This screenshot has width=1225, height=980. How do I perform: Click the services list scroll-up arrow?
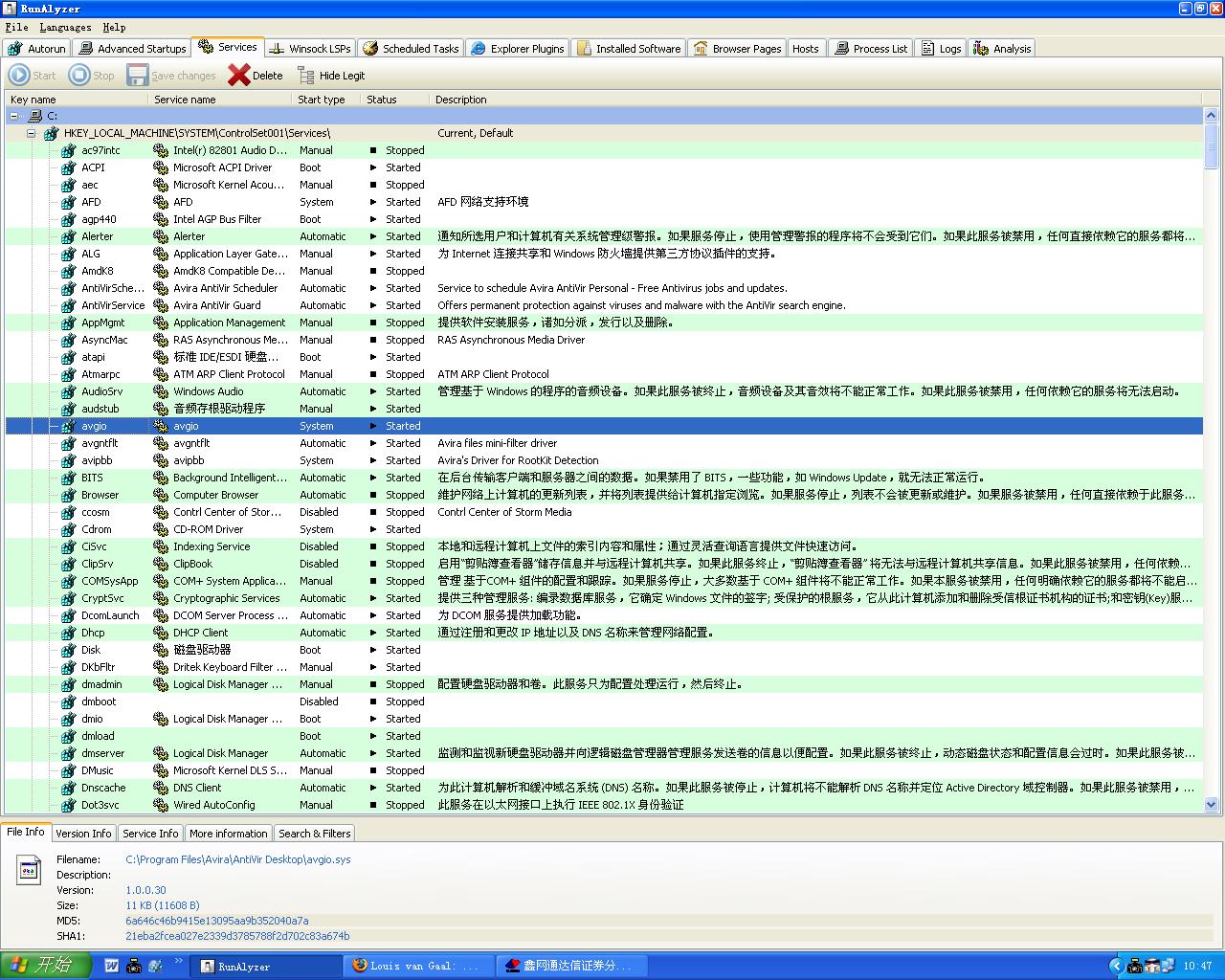pos(1211,116)
